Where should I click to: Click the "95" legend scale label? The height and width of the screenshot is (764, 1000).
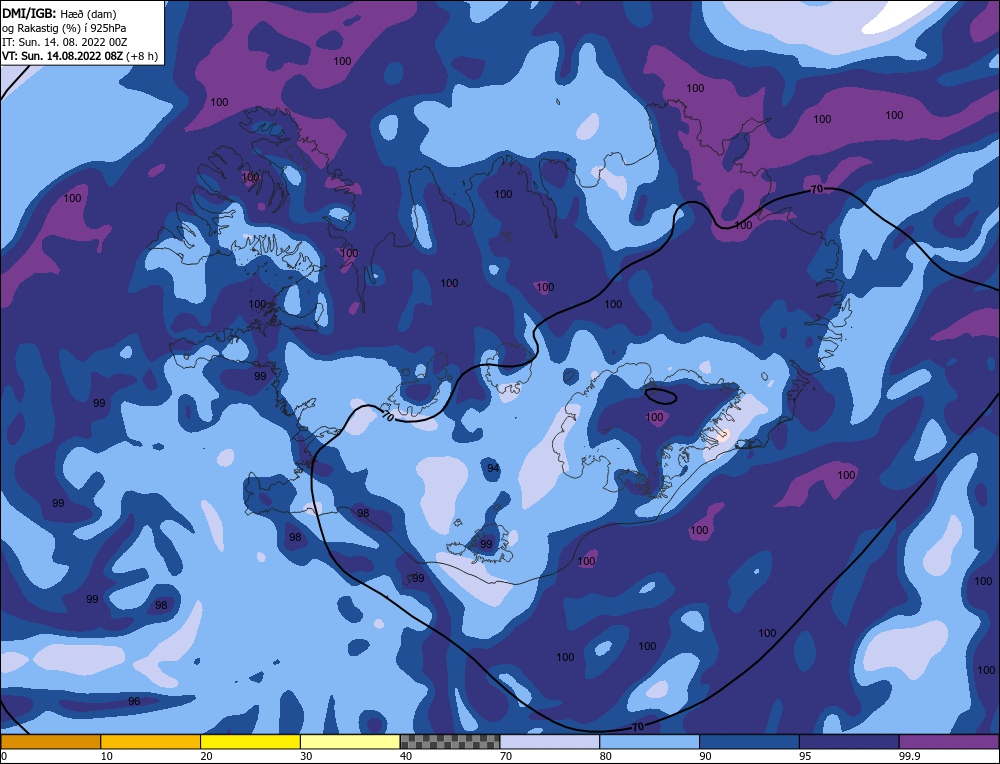805,756
